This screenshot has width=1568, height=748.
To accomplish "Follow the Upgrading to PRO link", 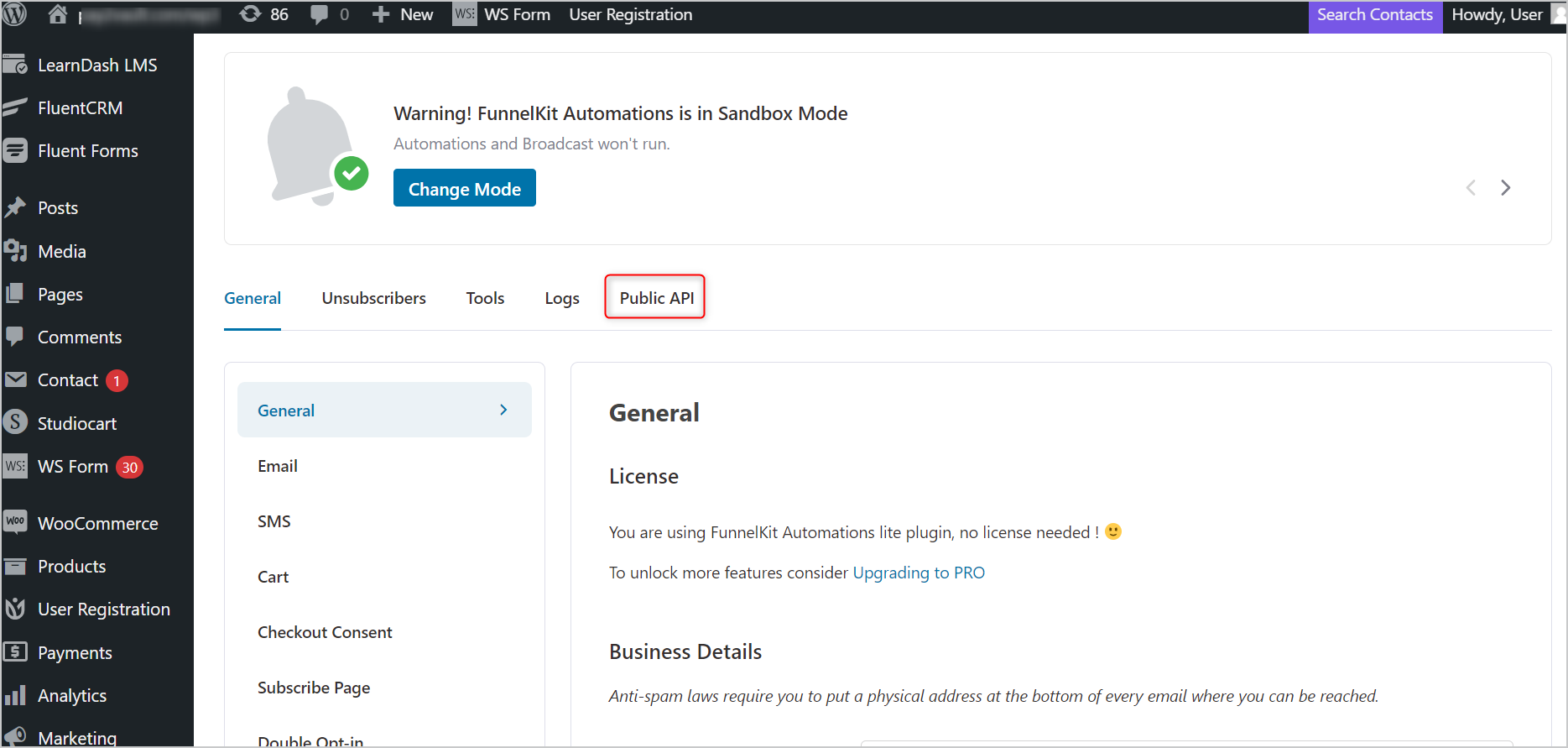I will pos(919,573).
